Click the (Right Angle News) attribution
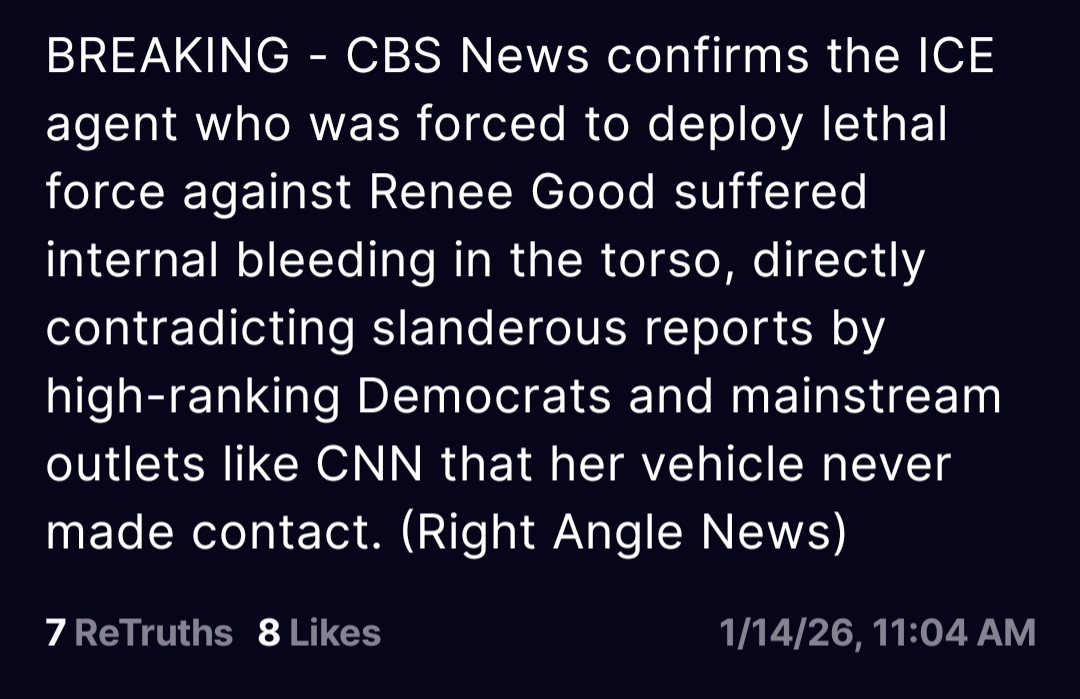The width and height of the screenshot is (1080, 699). (x=623, y=531)
